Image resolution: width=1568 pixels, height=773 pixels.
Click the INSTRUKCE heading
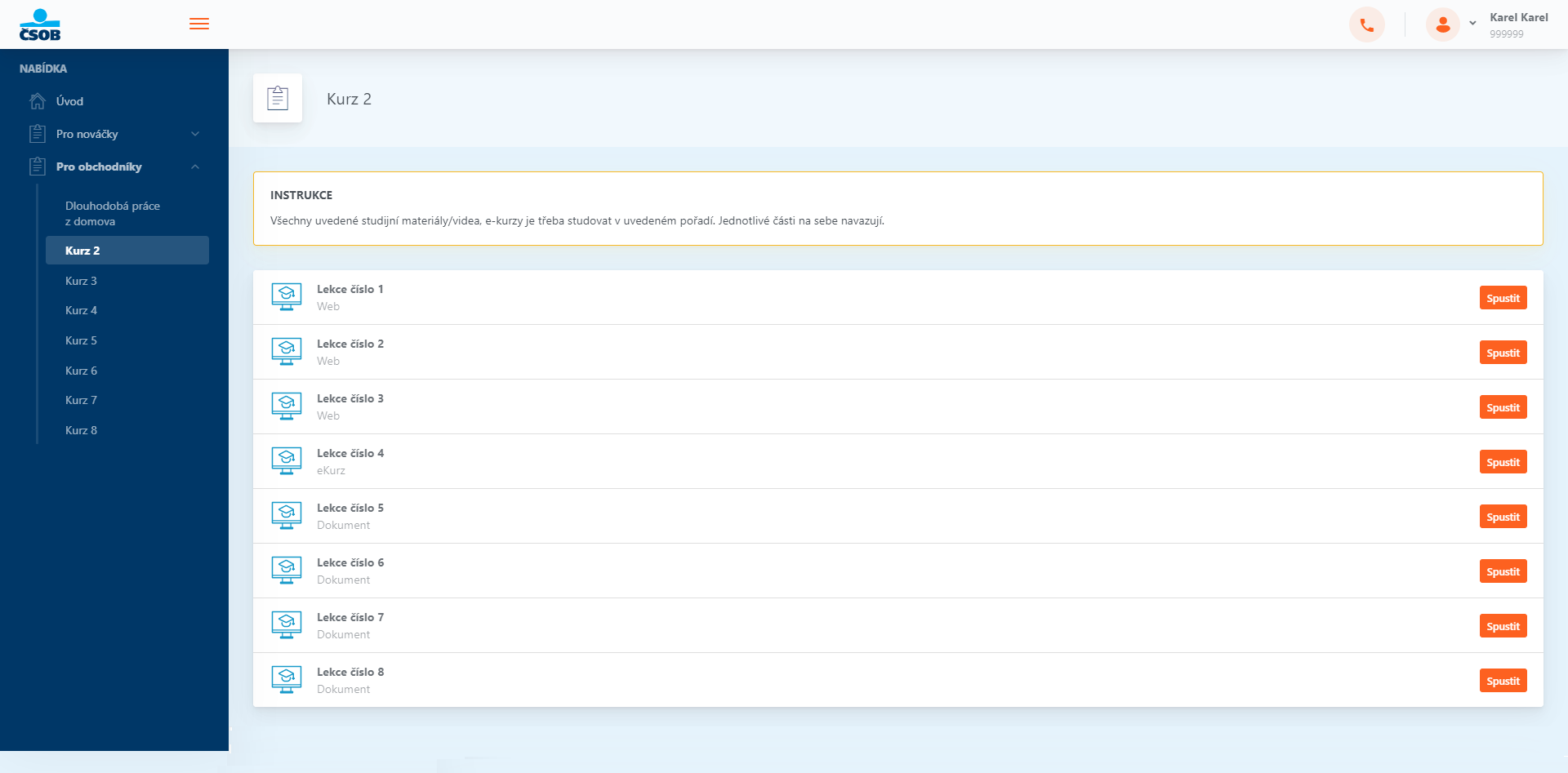click(301, 195)
